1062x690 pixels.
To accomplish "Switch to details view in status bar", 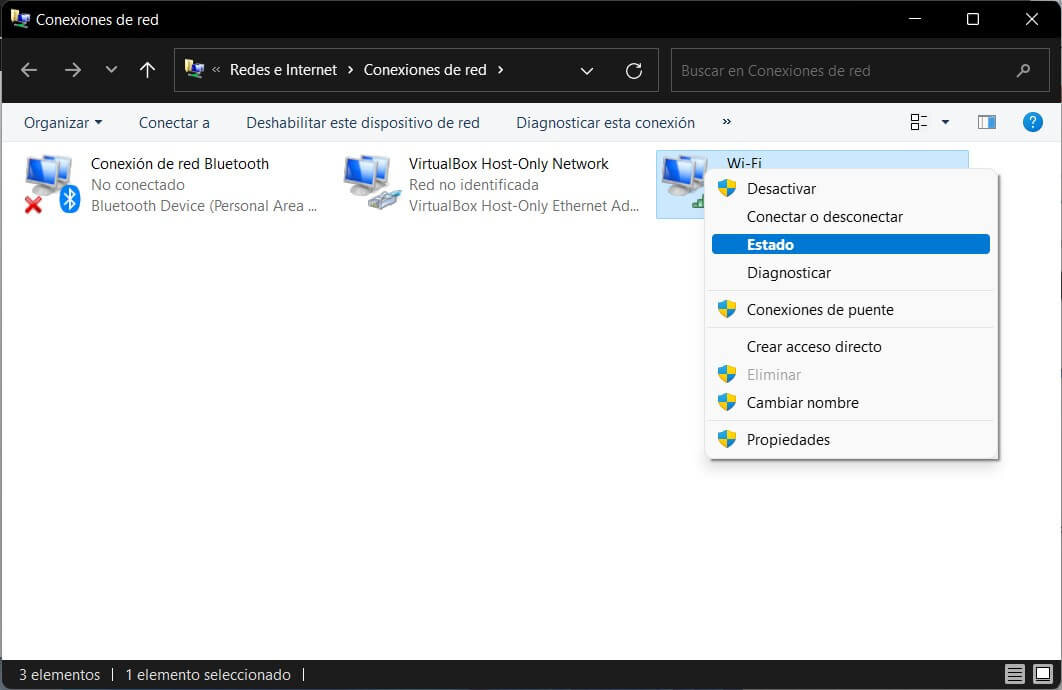I will click(x=1015, y=674).
